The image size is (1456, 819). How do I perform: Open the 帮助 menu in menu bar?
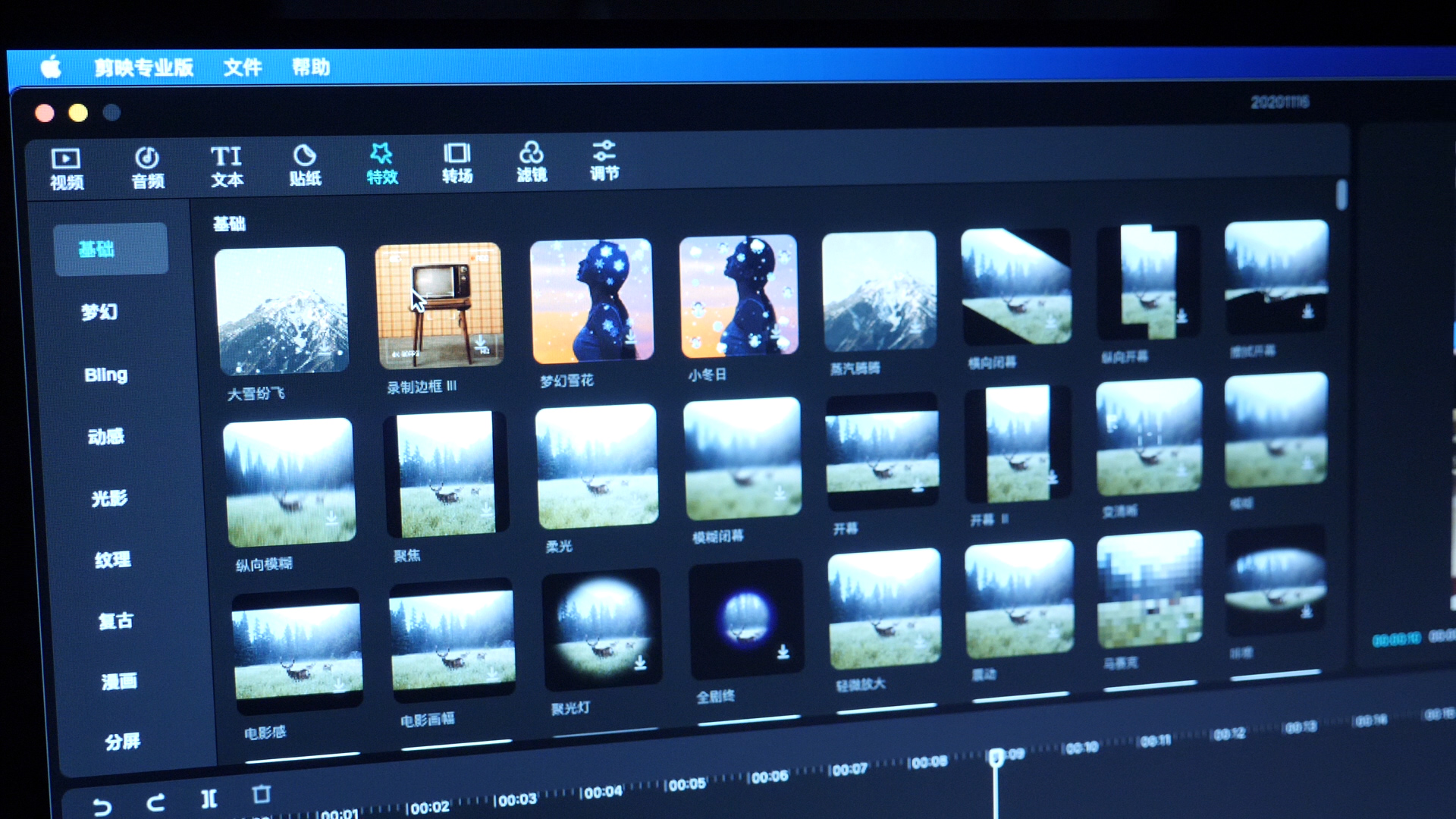pyautogui.click(x=311, y=67)
